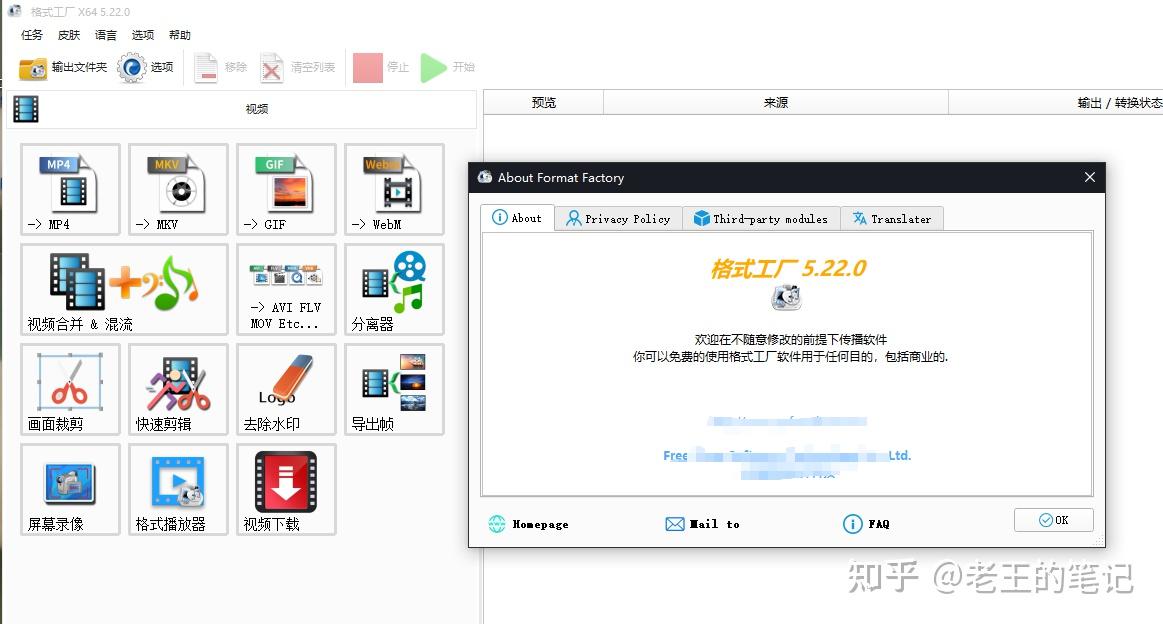This screenshot has width=1163, height=624.
Task: Launch the 去除水印 watermark remover
Action: pyautogui.click(x=286, y=390)
